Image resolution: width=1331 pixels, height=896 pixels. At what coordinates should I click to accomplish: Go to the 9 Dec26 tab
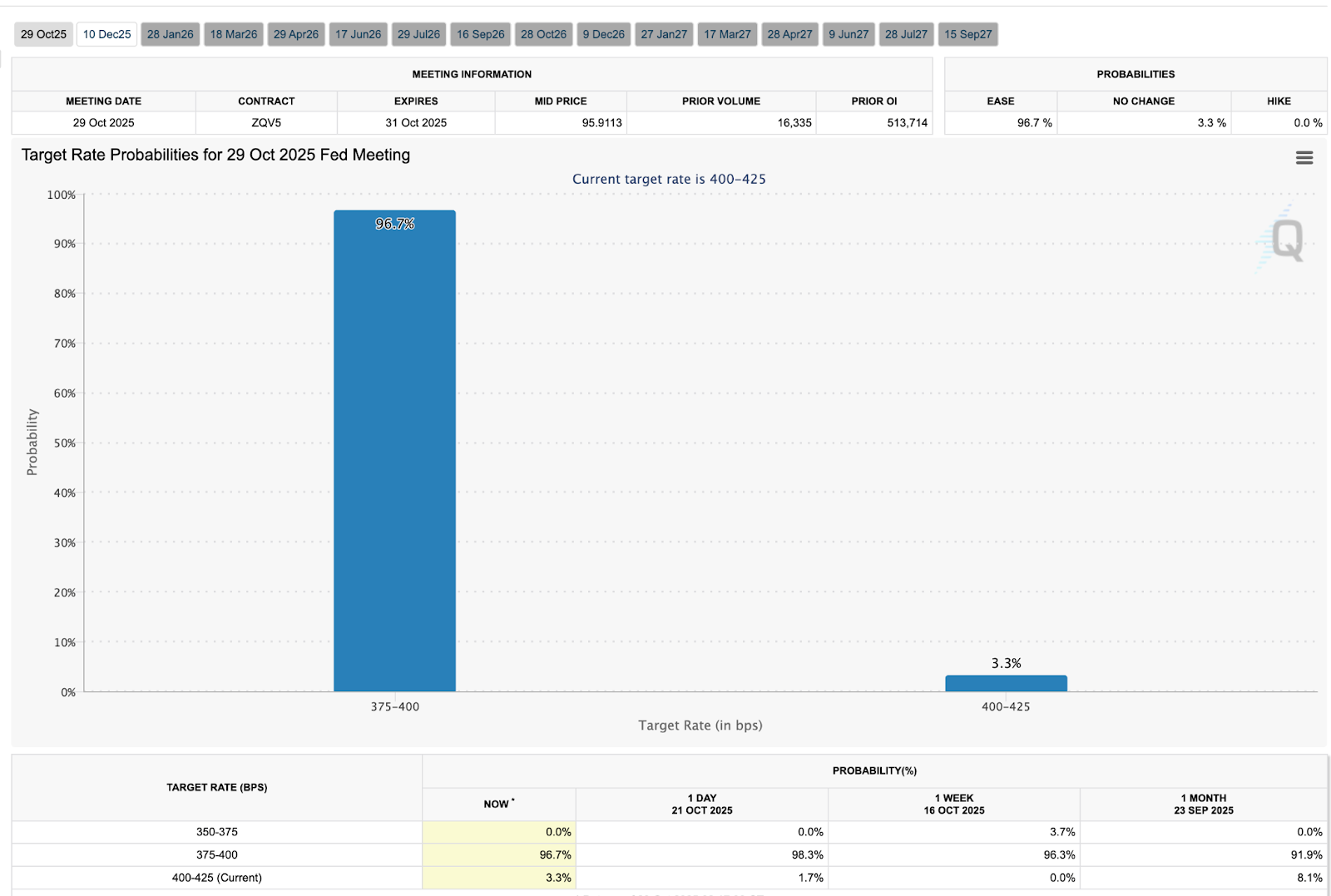pyautogui.click(x=603, y=34)
